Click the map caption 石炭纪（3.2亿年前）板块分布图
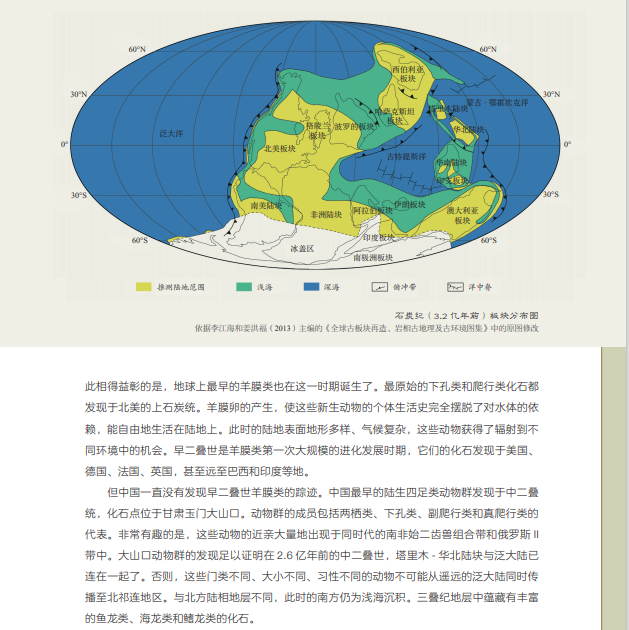The height and width of the screenshot is (630, 629). click(466, 316)
